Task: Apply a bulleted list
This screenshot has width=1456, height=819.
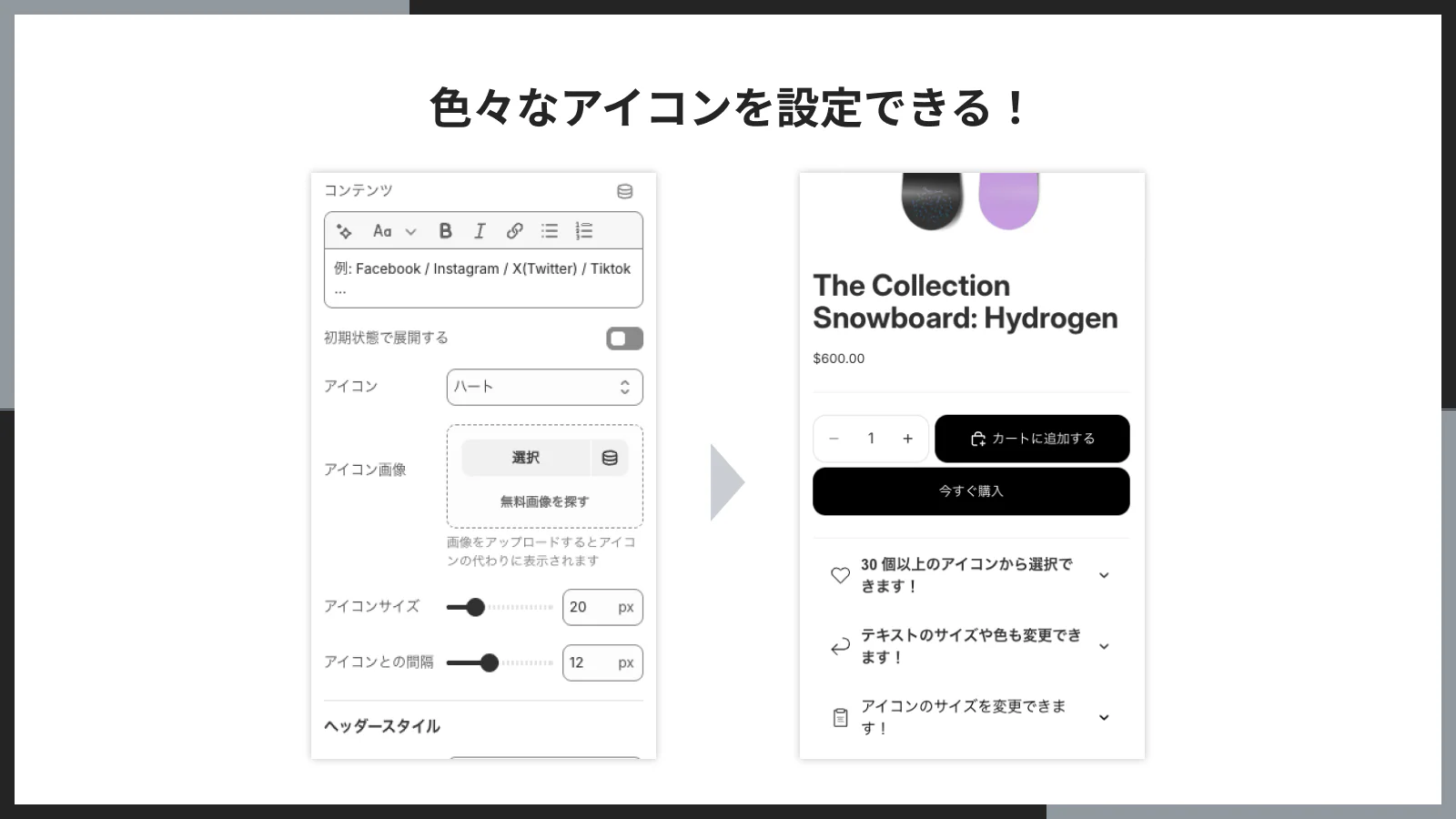Action: point(549,230)
